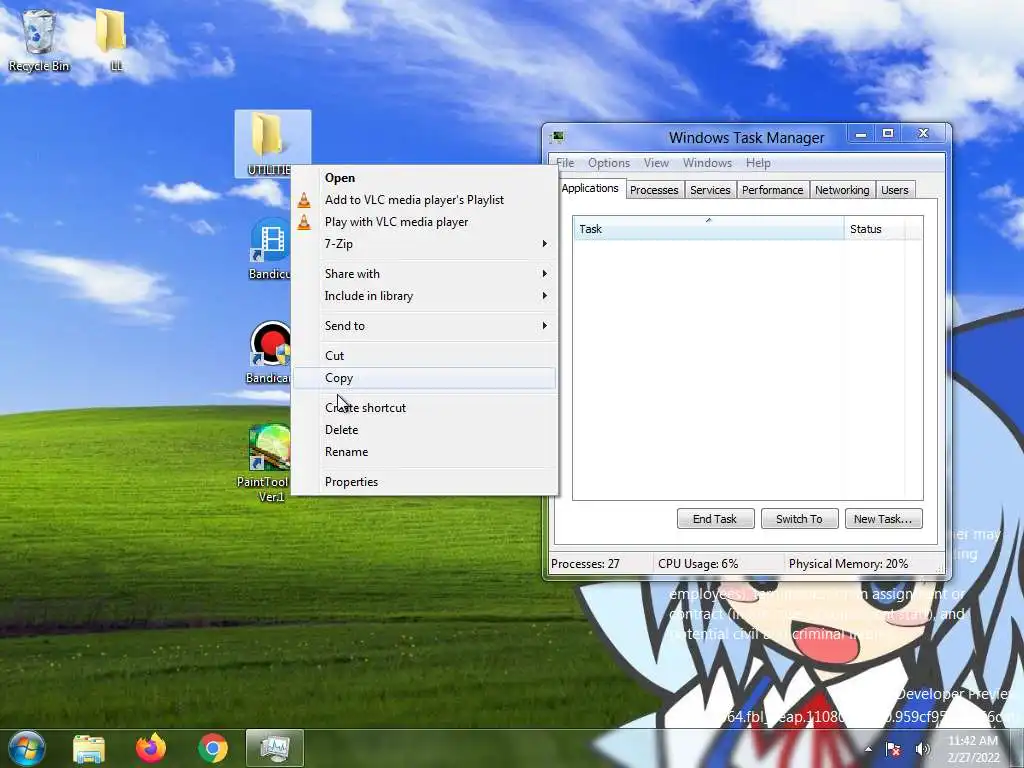Open the volume speaker tray icon

click(x=922, y=749)
